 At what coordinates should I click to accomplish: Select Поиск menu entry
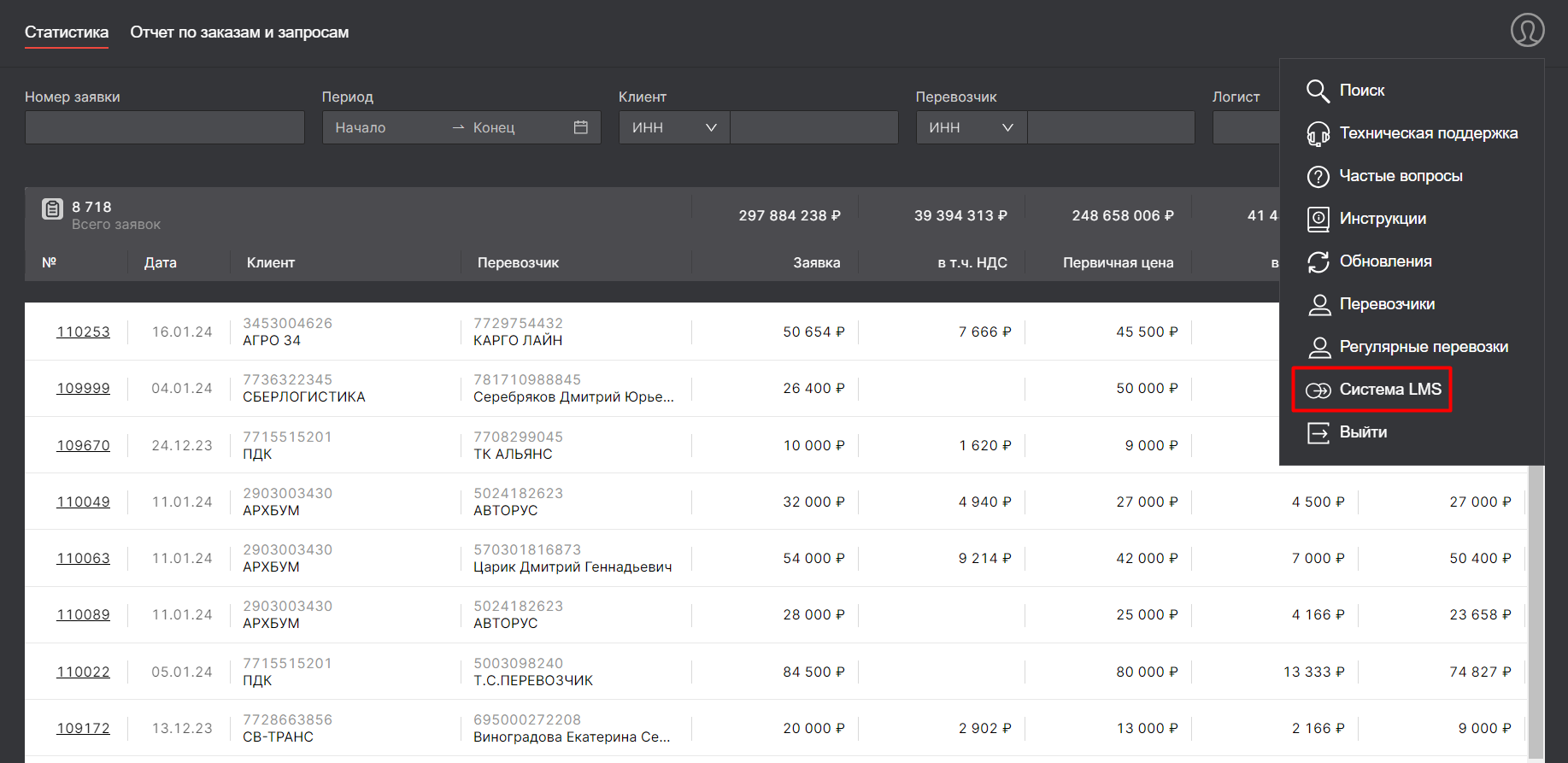point(1361,90)
